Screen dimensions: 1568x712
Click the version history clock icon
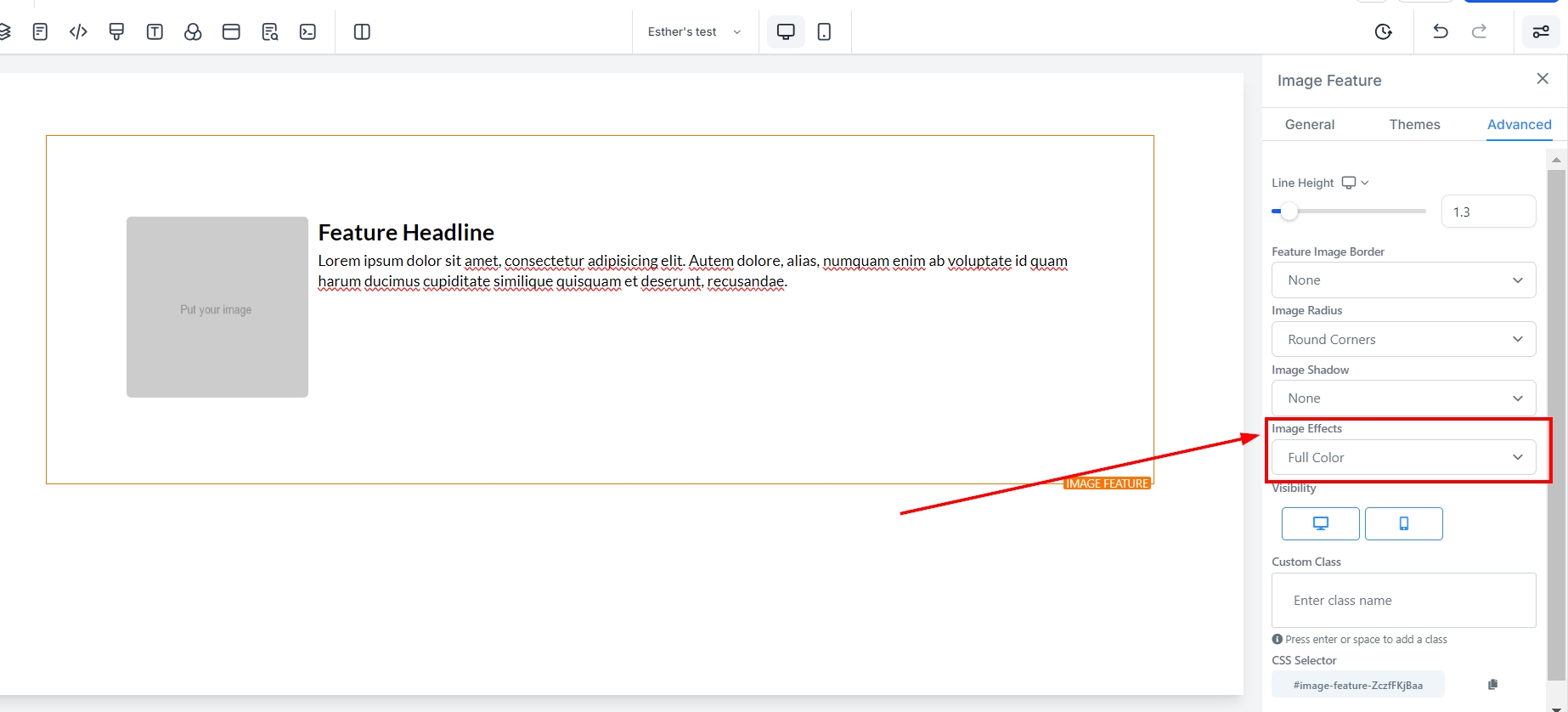(x=1383, y=32)
